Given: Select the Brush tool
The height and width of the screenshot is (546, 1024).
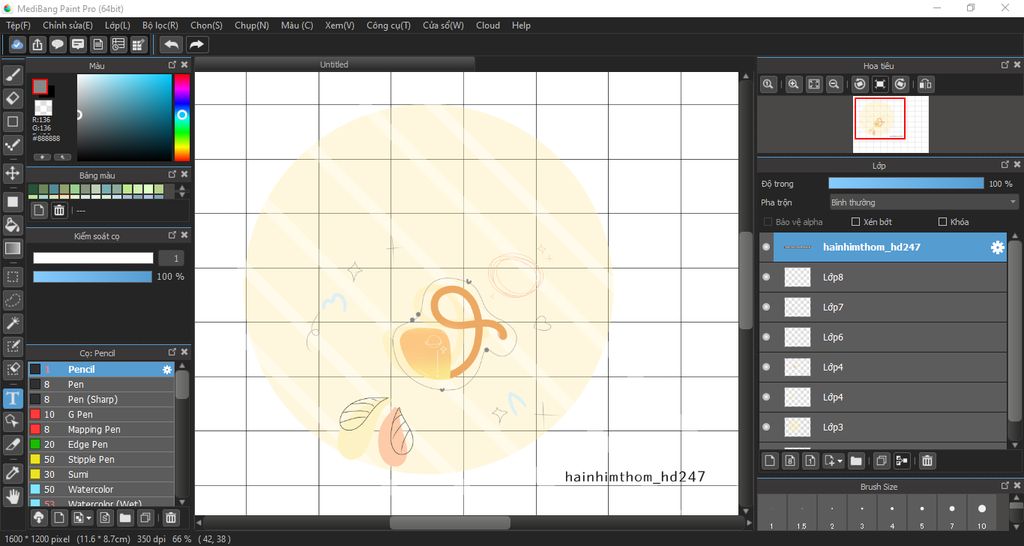Looking at the screenshot, I should pos(12,76).
